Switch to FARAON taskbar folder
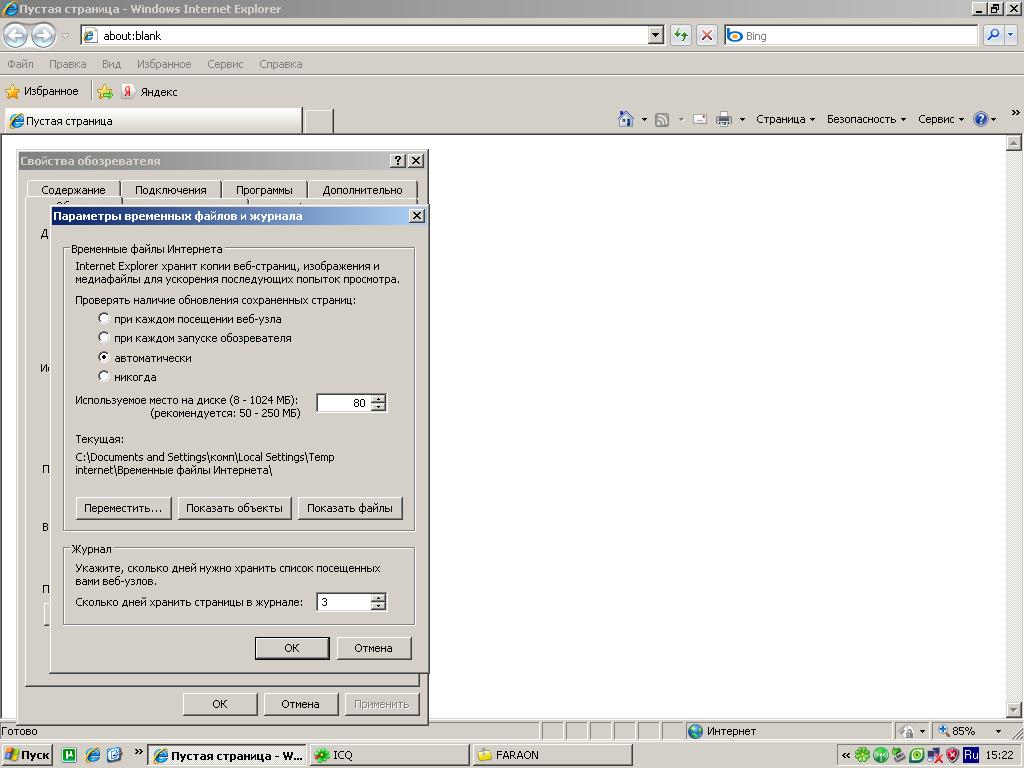1024x768 pixels. pos(552,755)
